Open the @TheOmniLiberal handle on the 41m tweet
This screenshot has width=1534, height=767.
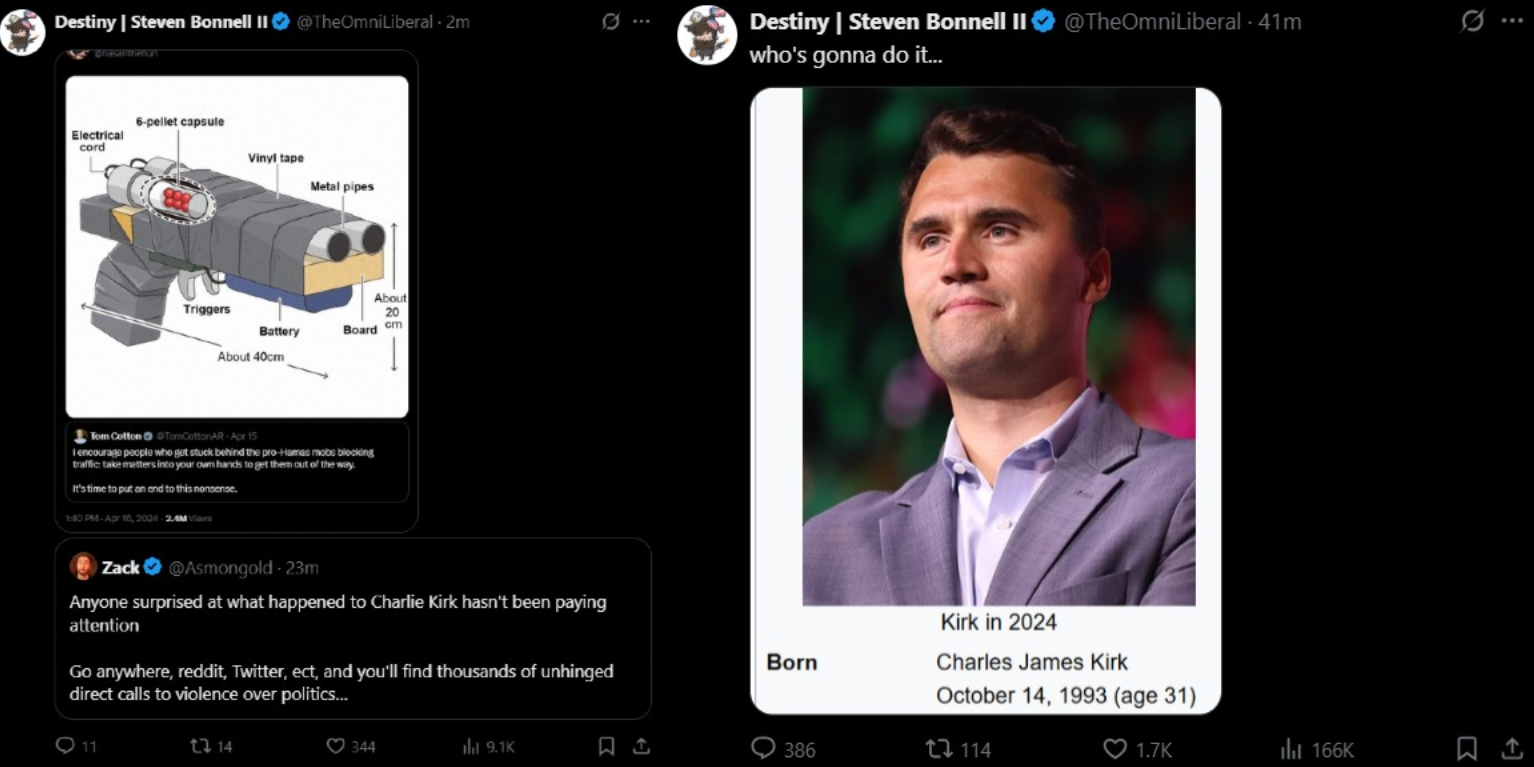[x=1151, y=21]
